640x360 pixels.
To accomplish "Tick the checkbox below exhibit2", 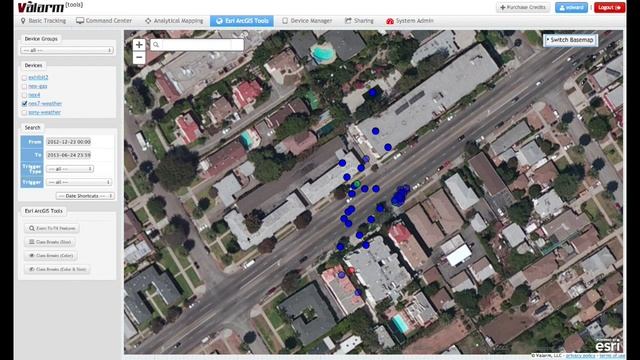I will point(24,87).
